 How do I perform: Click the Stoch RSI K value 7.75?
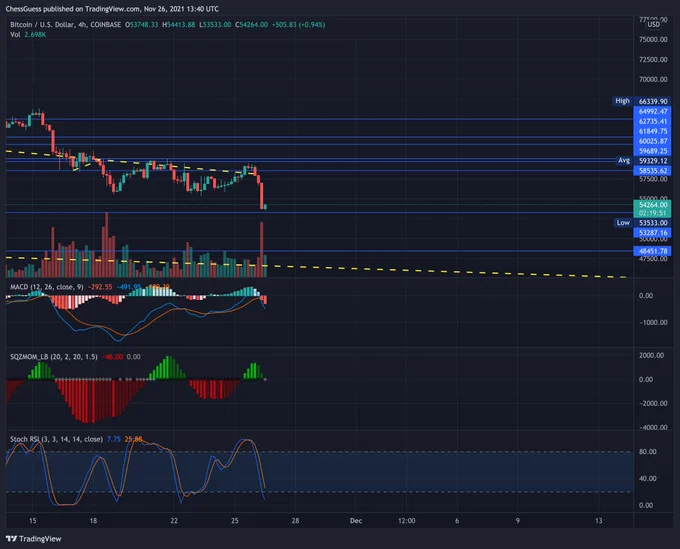(114, 439)
